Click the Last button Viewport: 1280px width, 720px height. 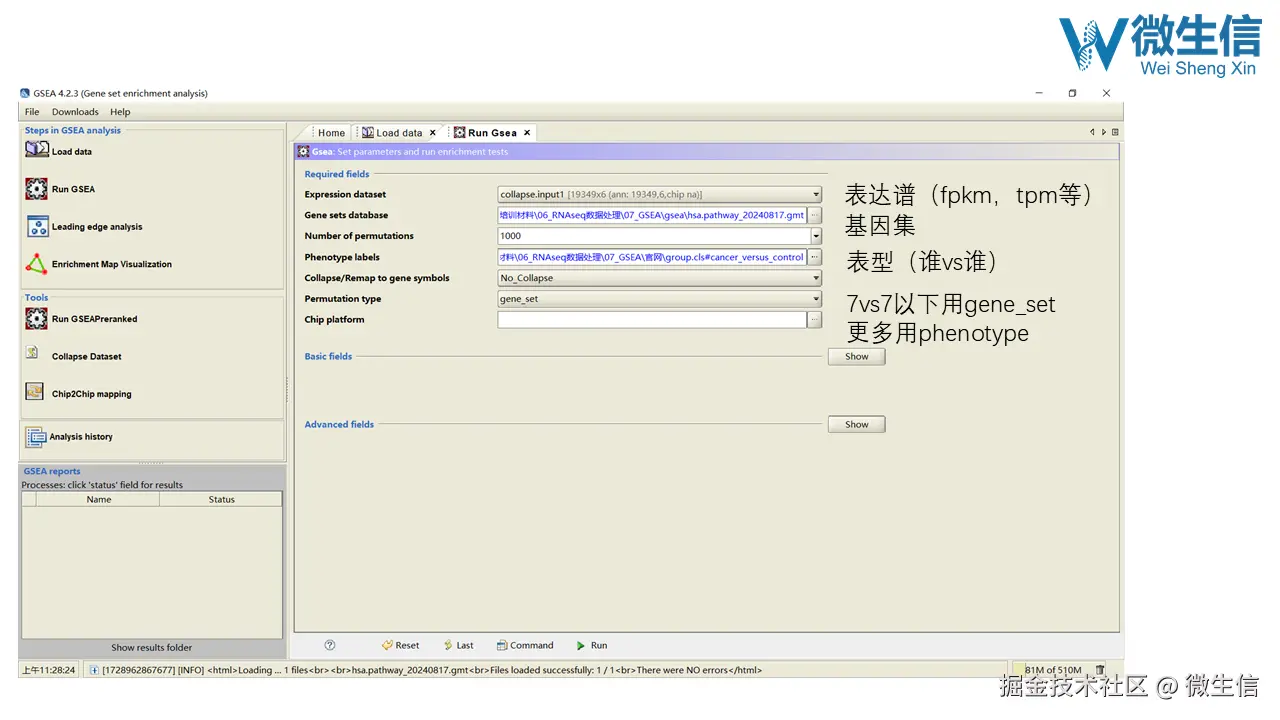[457, 645]
